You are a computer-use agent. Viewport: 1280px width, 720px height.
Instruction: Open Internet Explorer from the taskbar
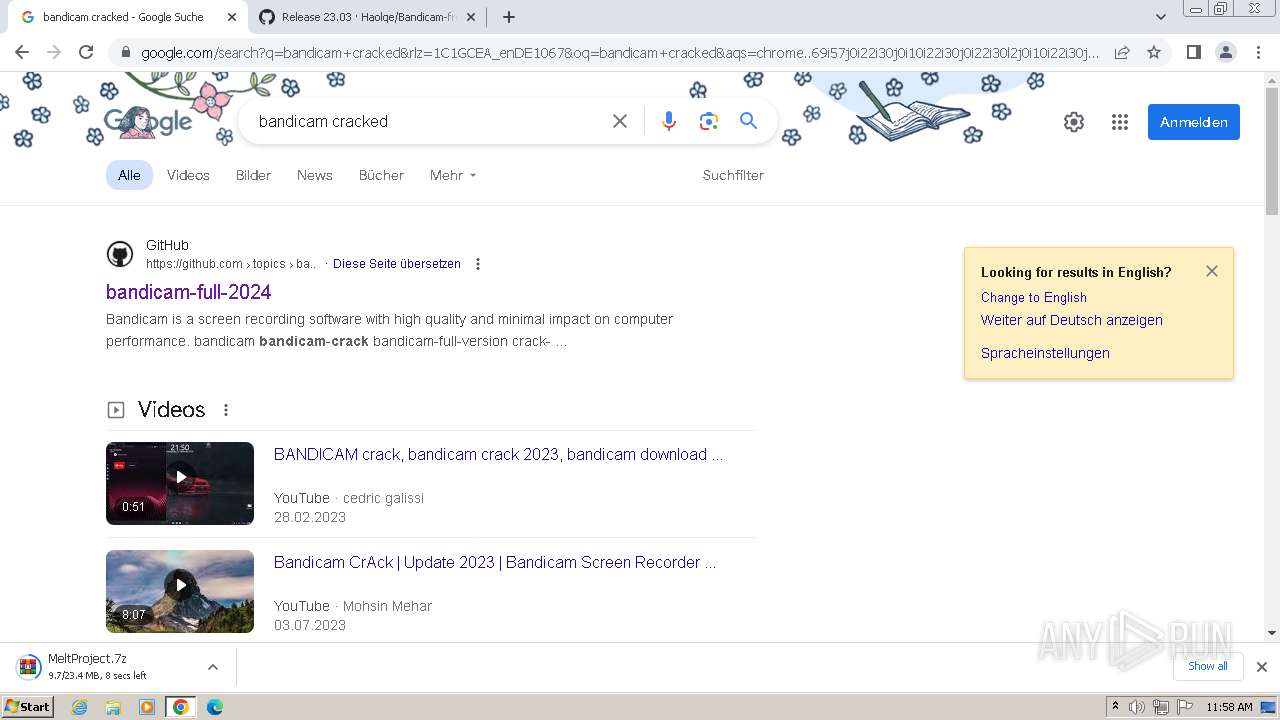click(80, 707)
